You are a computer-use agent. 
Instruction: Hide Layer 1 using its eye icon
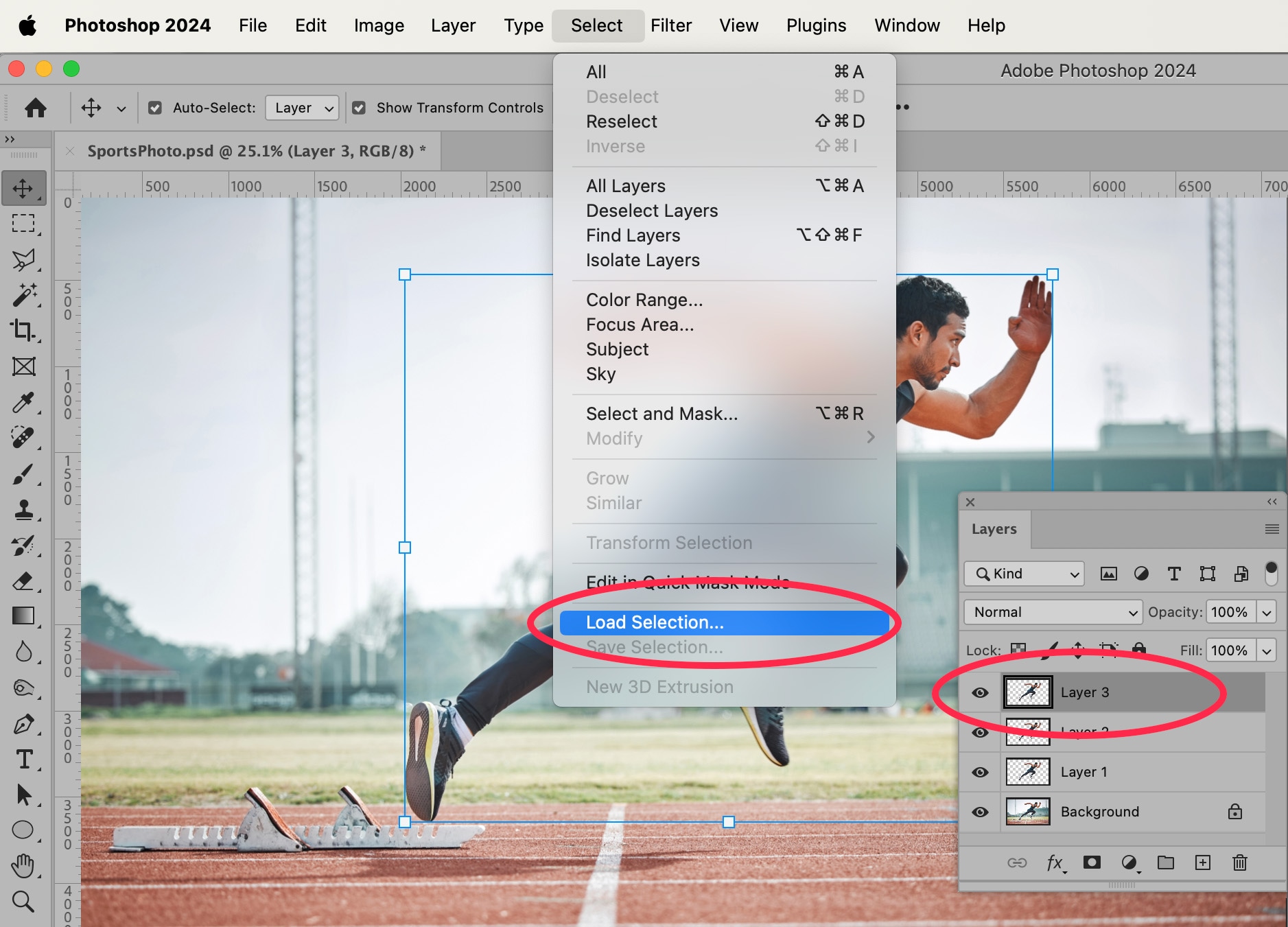[x=980, y=772]
